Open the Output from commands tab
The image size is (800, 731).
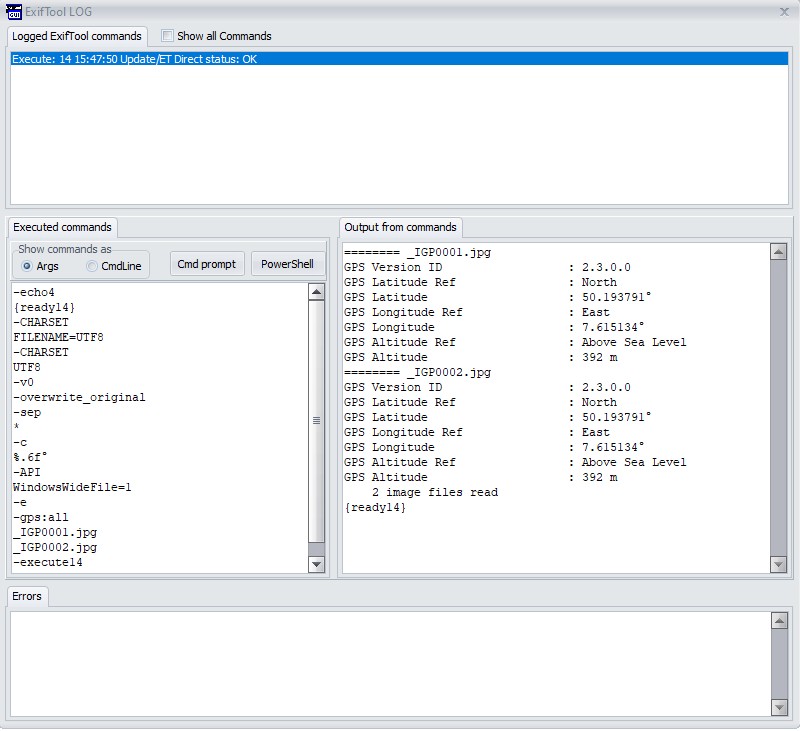401,227
